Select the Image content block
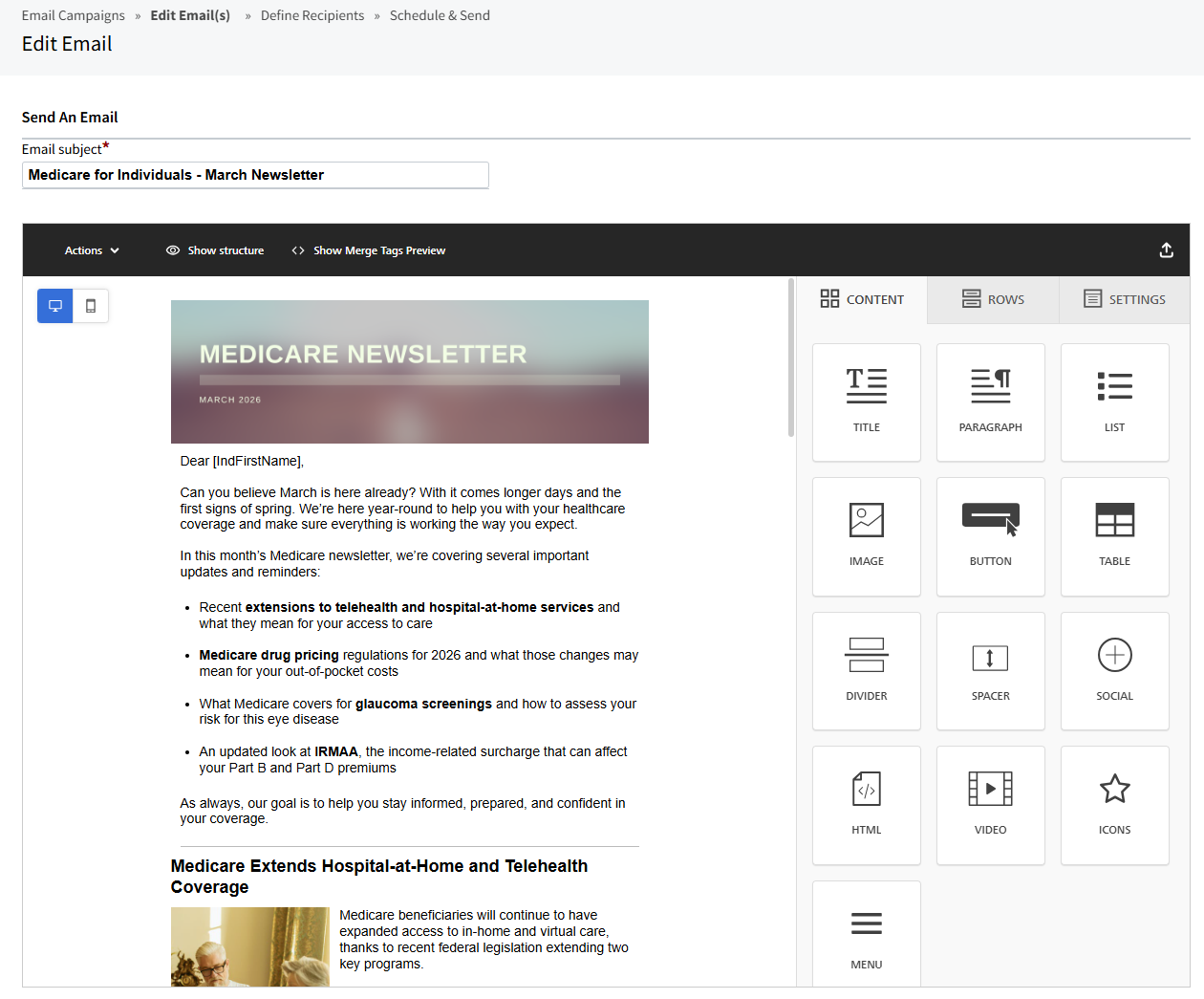The width and height of the screenshot is (1204, 999). (866, 536)
